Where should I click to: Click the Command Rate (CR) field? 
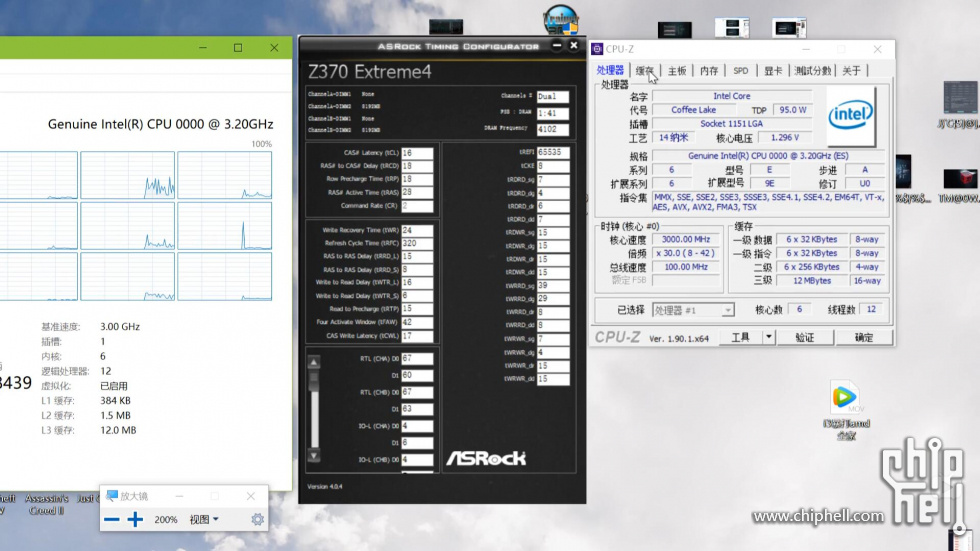click(x=418, y=206)
